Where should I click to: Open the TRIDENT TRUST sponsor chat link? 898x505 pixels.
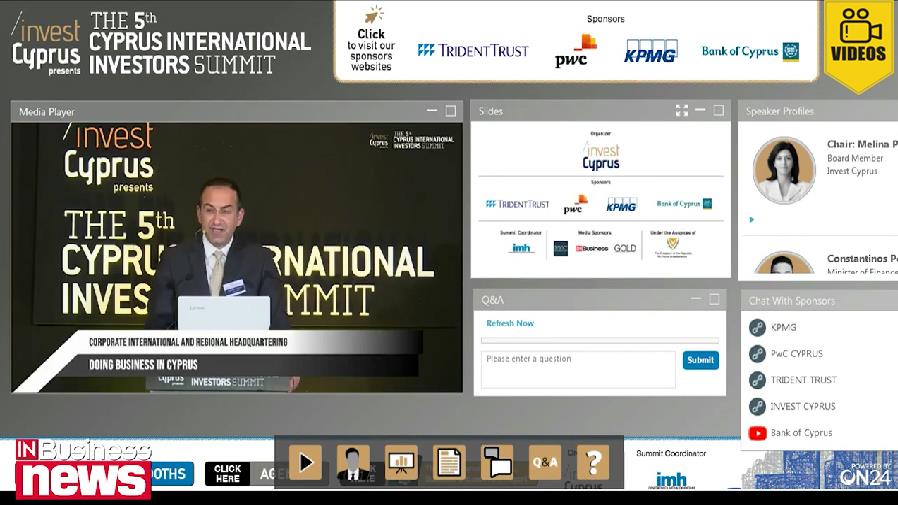pos(803,380)
